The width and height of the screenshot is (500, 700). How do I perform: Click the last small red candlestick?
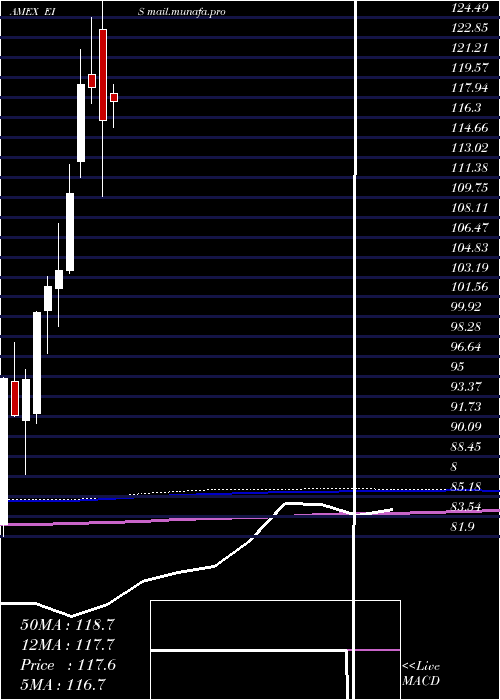pyautogui.click(x=114, y=97)
